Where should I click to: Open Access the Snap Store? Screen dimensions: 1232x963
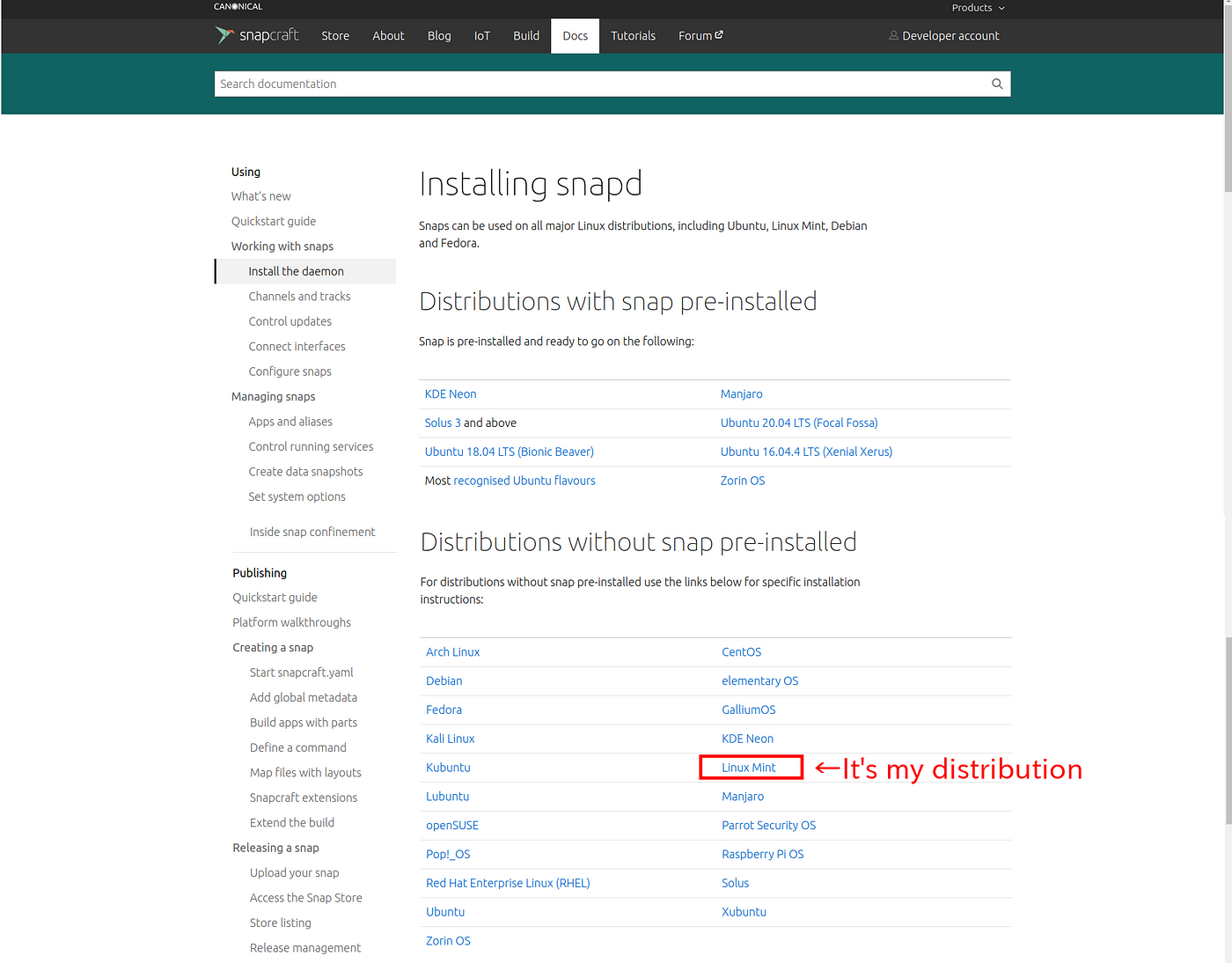tap(305, 899)
